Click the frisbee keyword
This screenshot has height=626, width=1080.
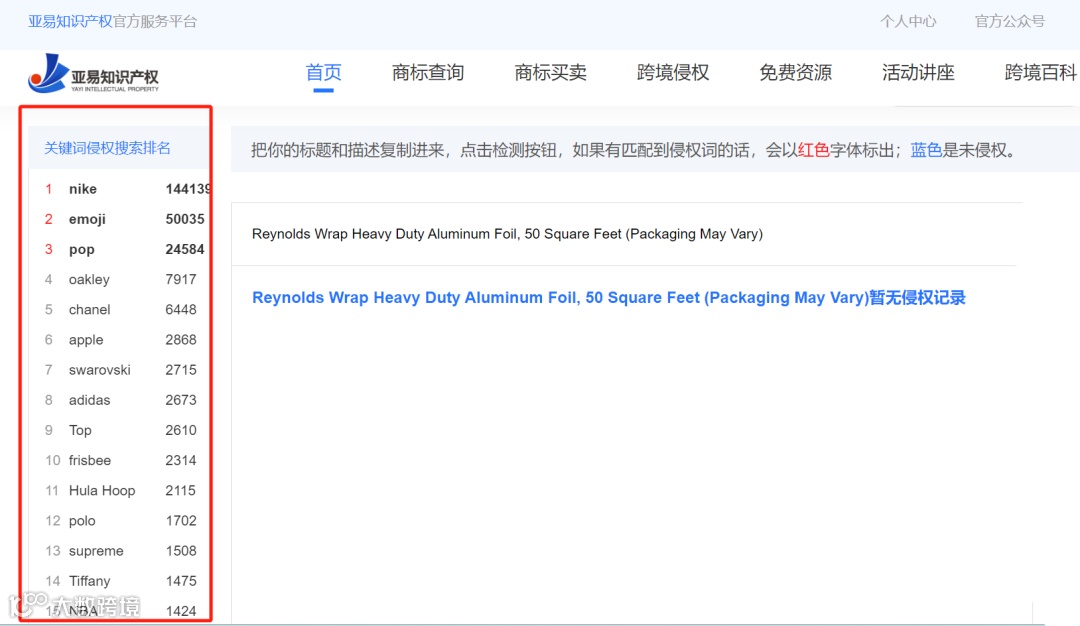[90, 461]
